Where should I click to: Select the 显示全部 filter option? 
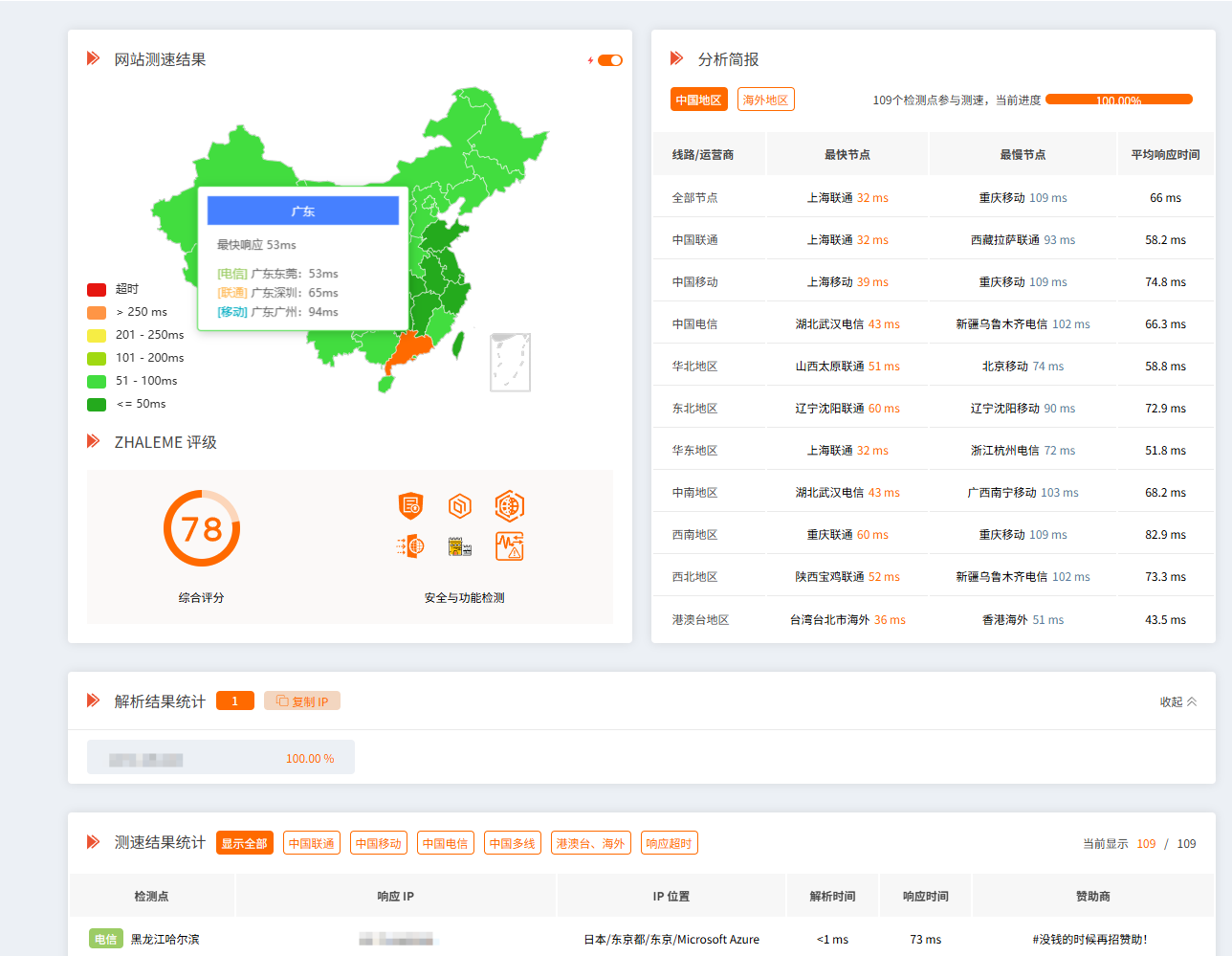[x=244, y=843]
